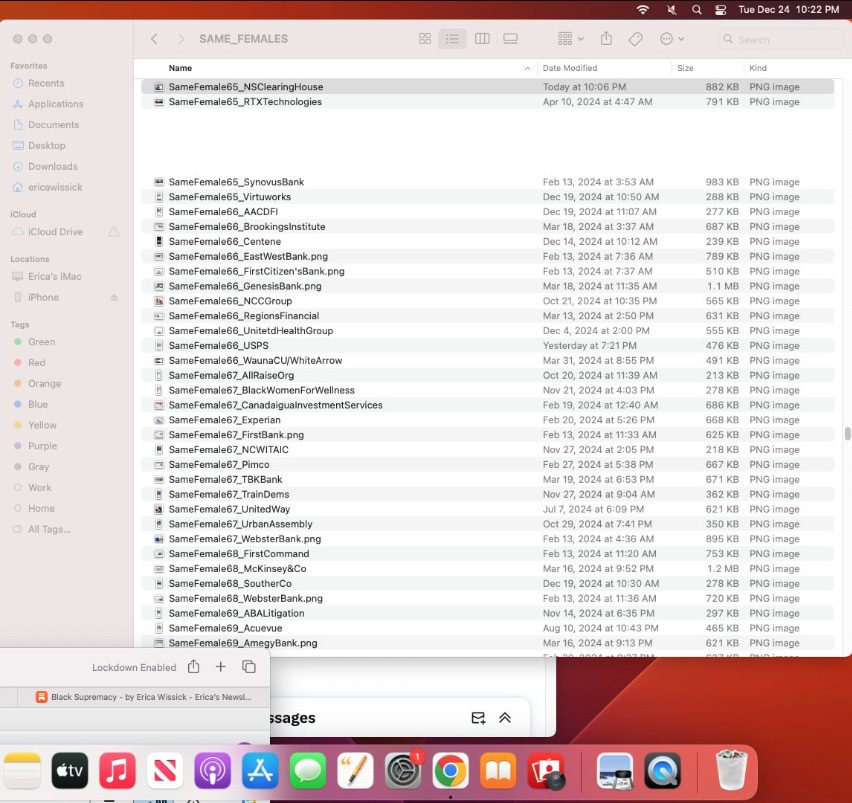Switch to icon view in Finder
This screenshot has width=852, height=803.
point(425,39)
